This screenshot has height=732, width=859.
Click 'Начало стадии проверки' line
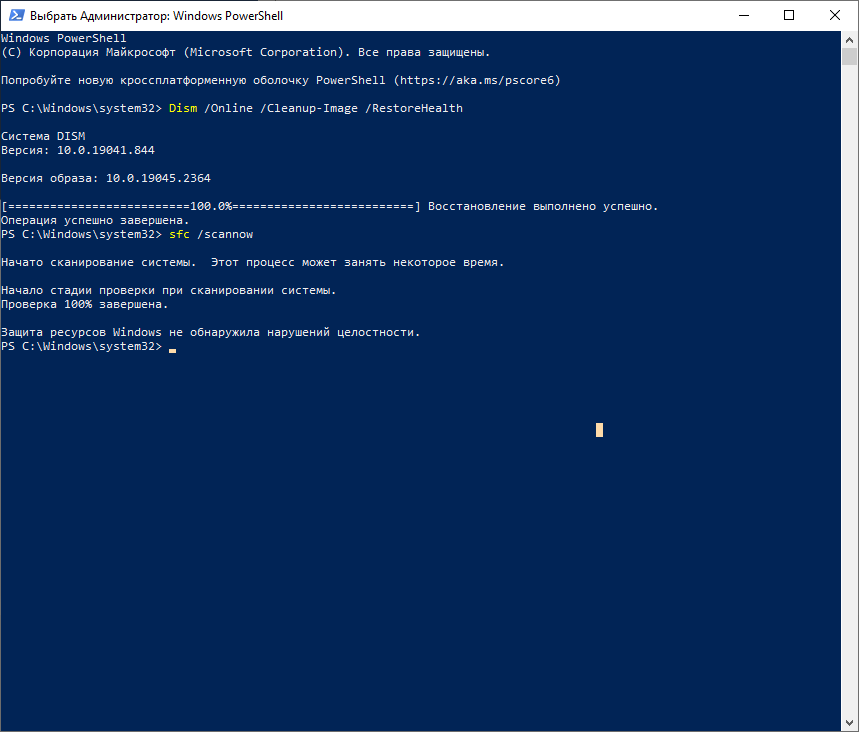[169, 290]
